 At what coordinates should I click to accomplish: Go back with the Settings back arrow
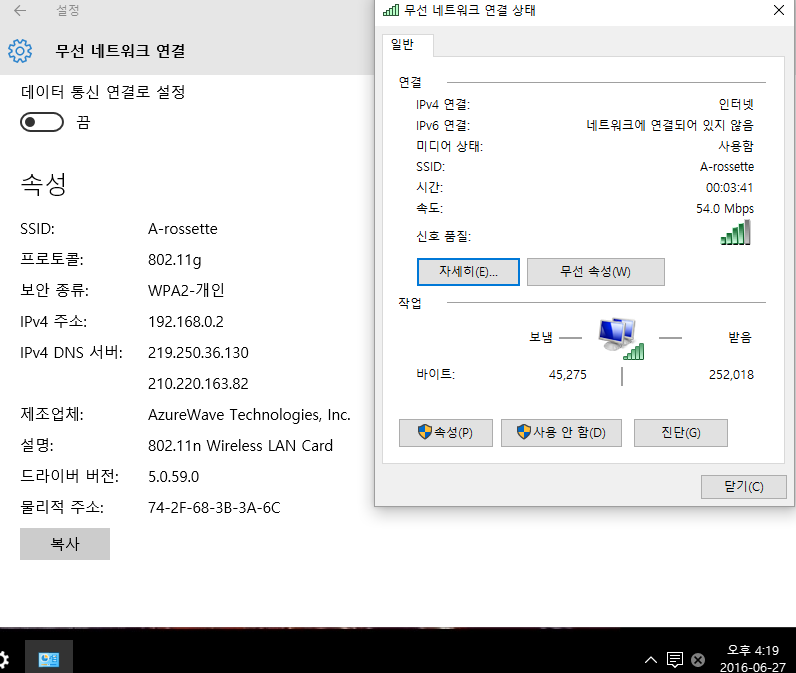point(20,10)
